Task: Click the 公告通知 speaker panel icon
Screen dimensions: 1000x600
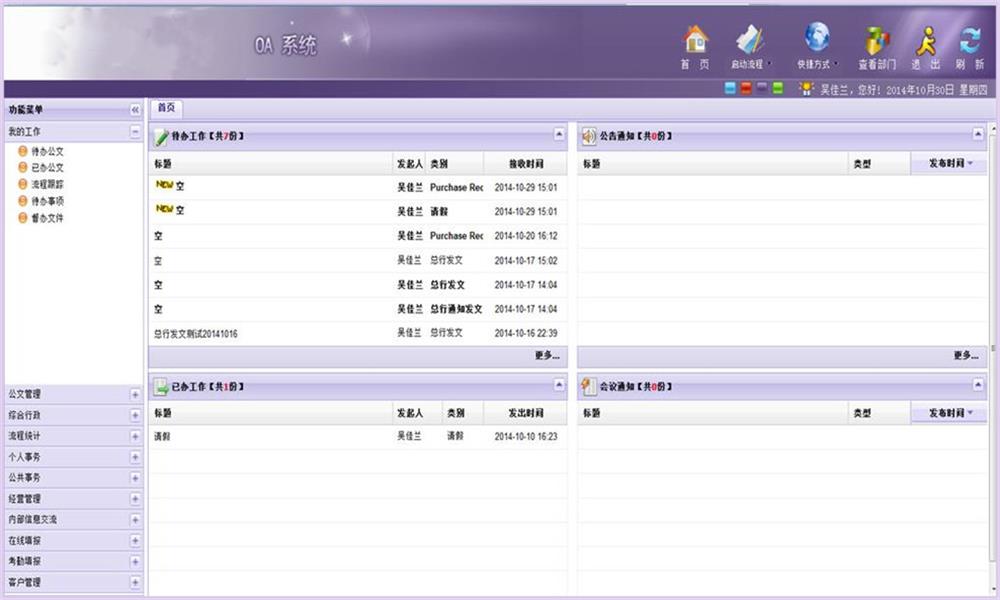Action: pyautogui.click(x=589, y=136)
